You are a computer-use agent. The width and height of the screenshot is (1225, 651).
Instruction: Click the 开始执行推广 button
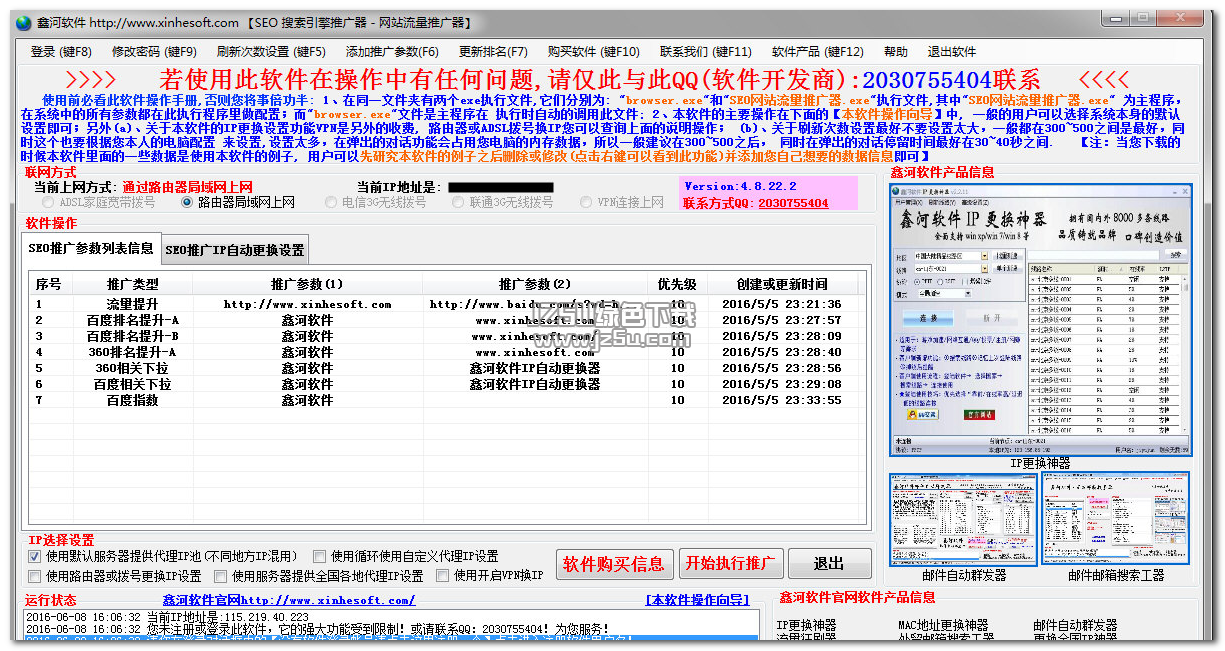point(731,564)
